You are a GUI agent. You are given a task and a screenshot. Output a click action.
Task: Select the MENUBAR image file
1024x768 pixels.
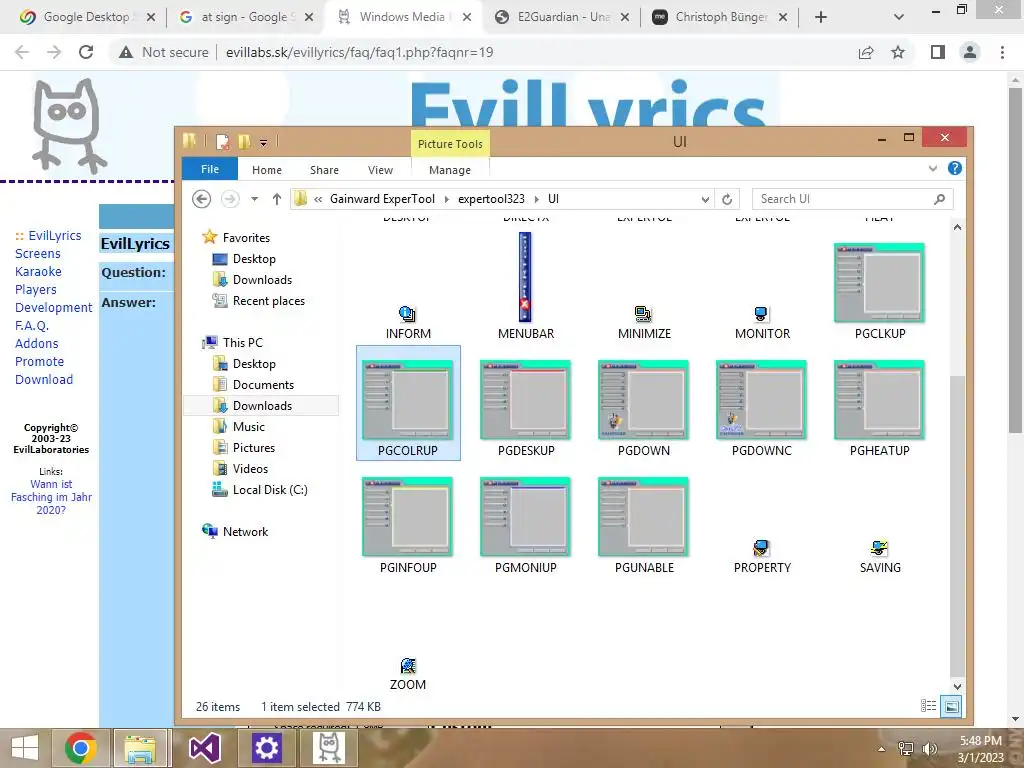tap(525, 278)
